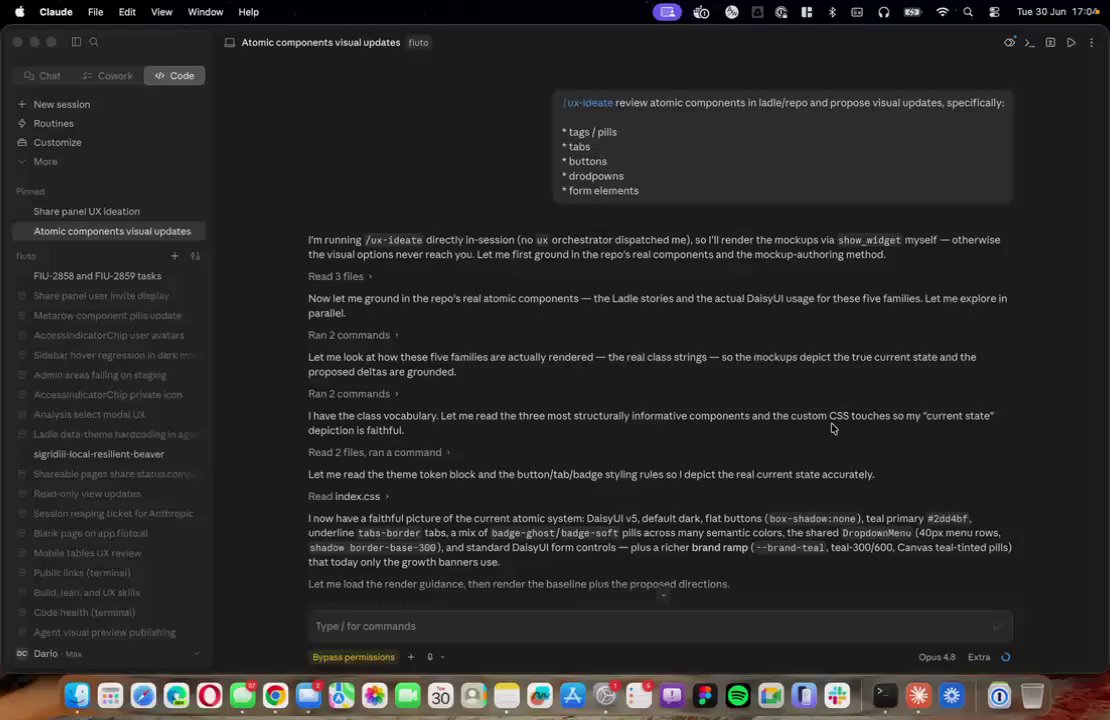Screen dimensions: 1110x720
Task: Jump to bottom with the down-arrow button
Action: pyautogui.click(x=663, y=595)
